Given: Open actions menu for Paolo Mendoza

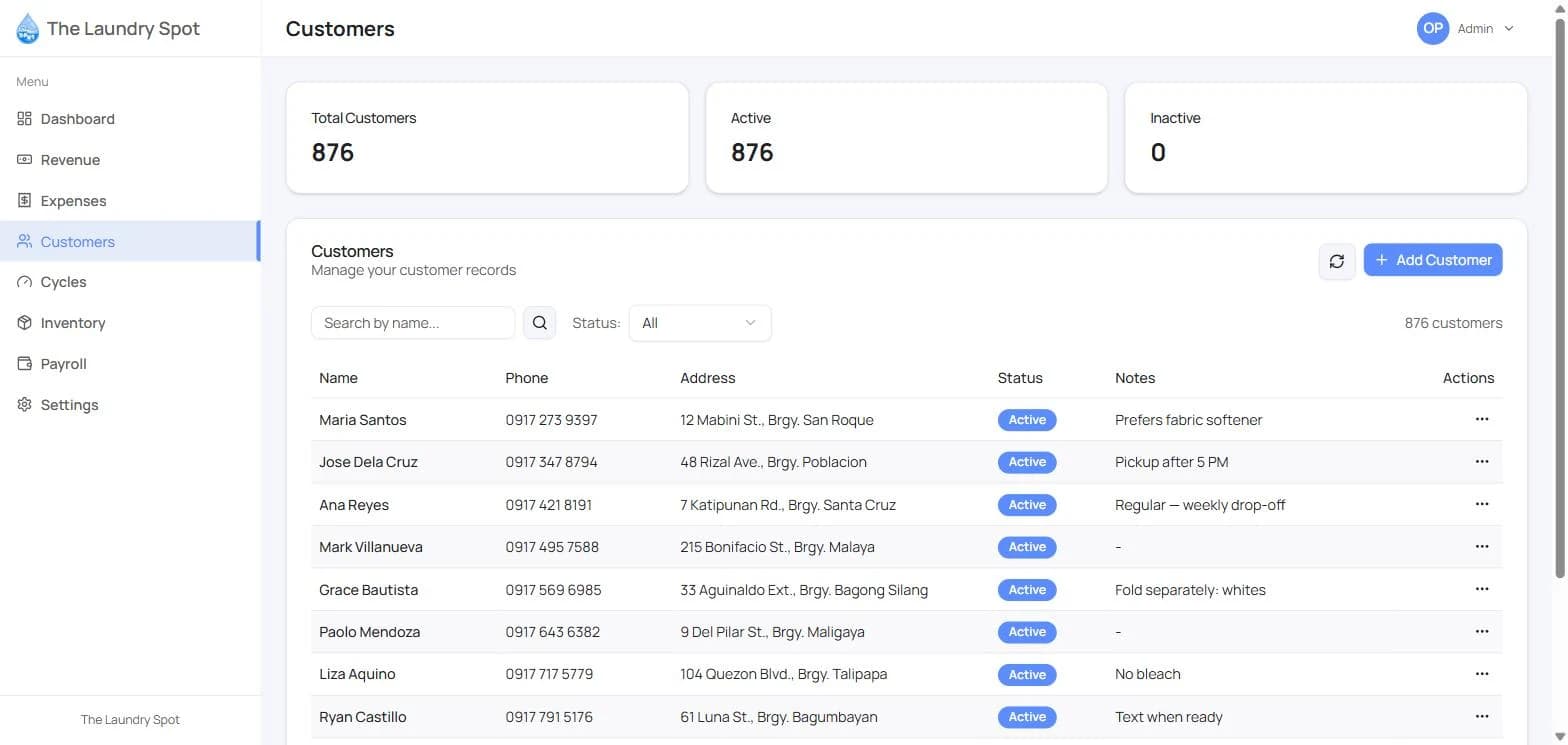Looking at the screenshot, I should point(1482,632).
